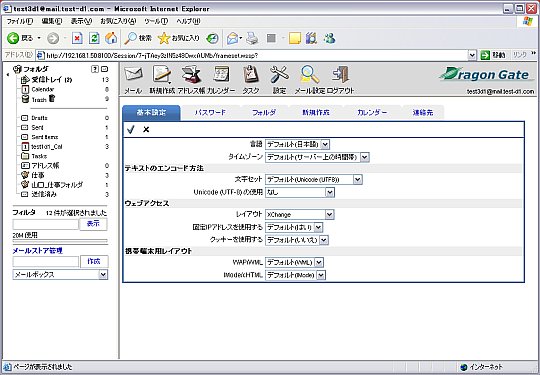Click the browser Refresh icon
Image resolution: width=540 pixels, height=375 pixels.
click(94, 38)
